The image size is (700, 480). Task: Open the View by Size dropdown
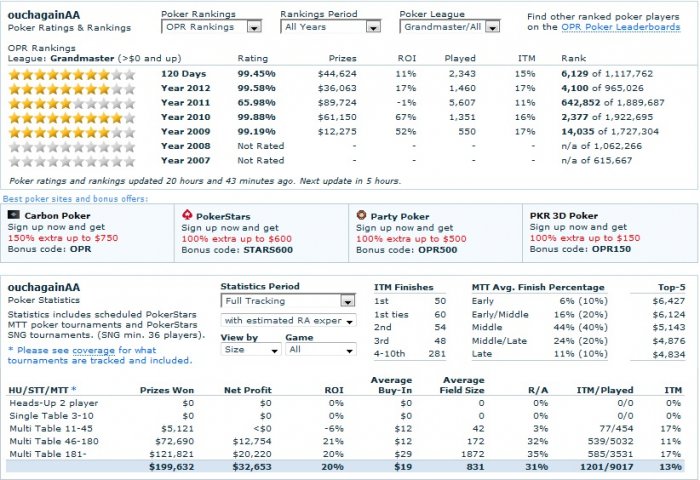tap(250, 350)
